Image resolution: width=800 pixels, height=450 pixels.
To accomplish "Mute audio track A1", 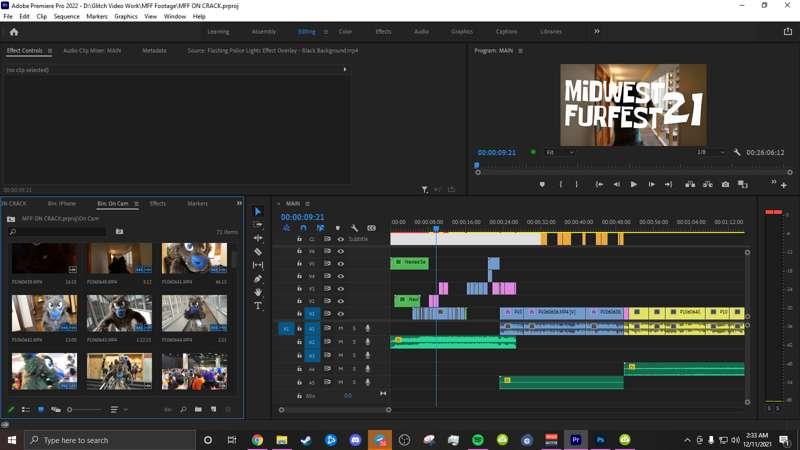I will pyautogui.click(x=340, y=328).
